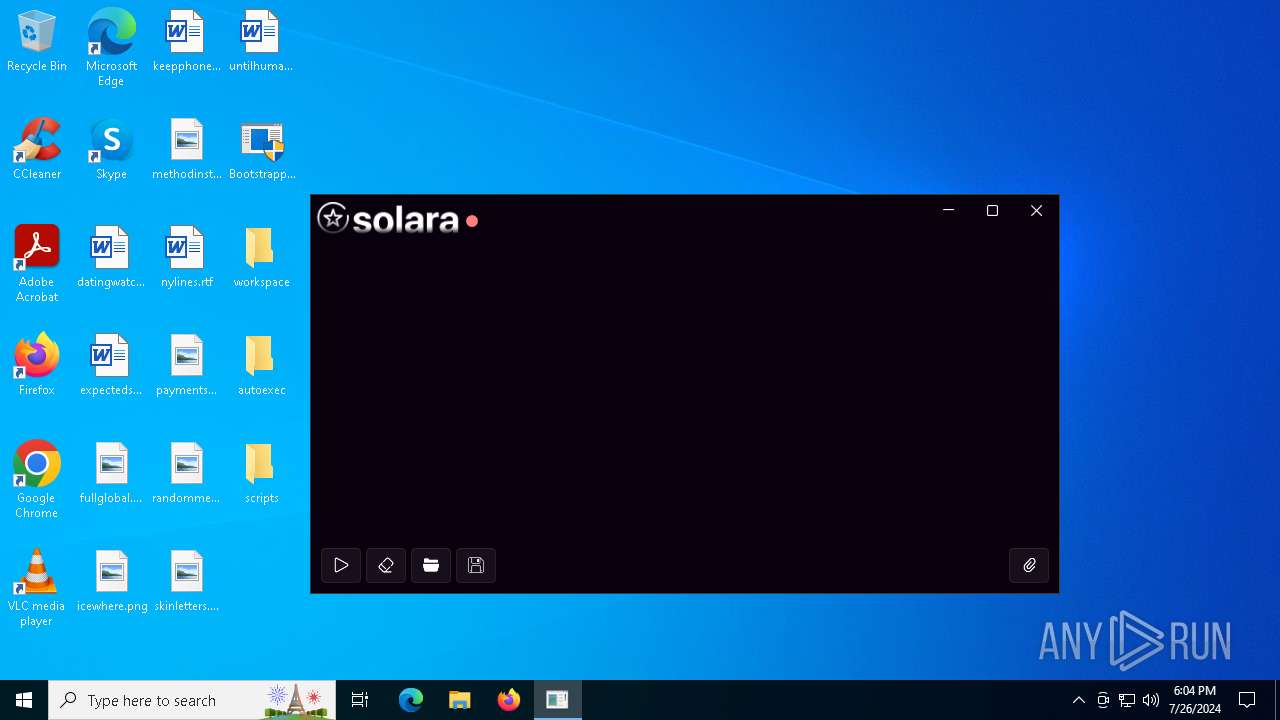Select the payments image file on desktop
This screenshot has height=720, width=1280.
click(186, 366)
